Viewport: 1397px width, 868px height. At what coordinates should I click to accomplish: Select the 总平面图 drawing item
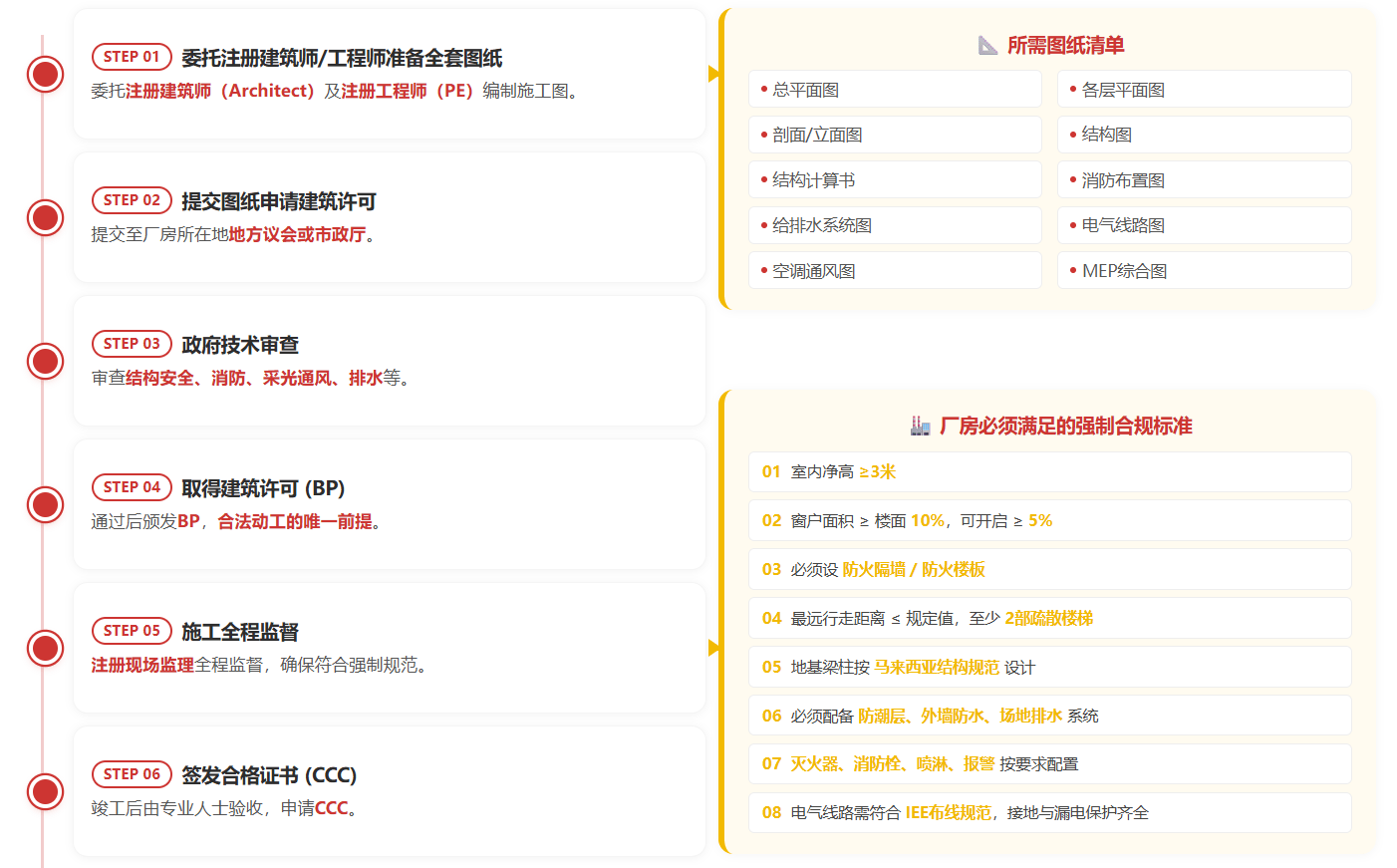point(895,90)
